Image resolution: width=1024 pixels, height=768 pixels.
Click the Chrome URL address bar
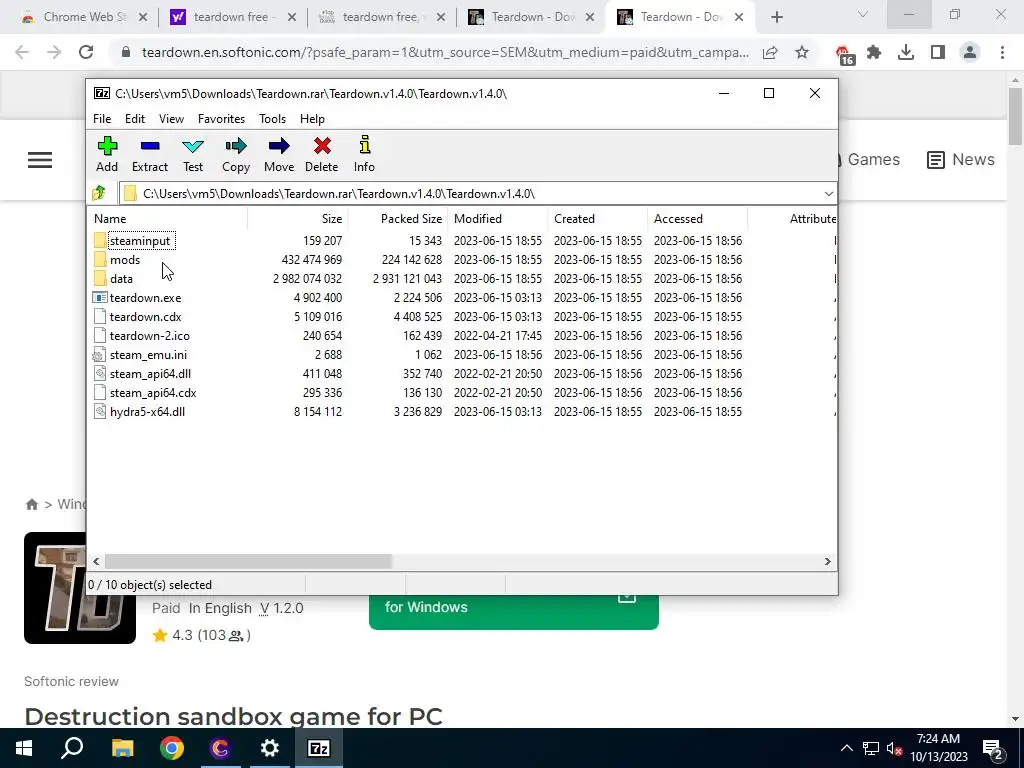point(444,52)
